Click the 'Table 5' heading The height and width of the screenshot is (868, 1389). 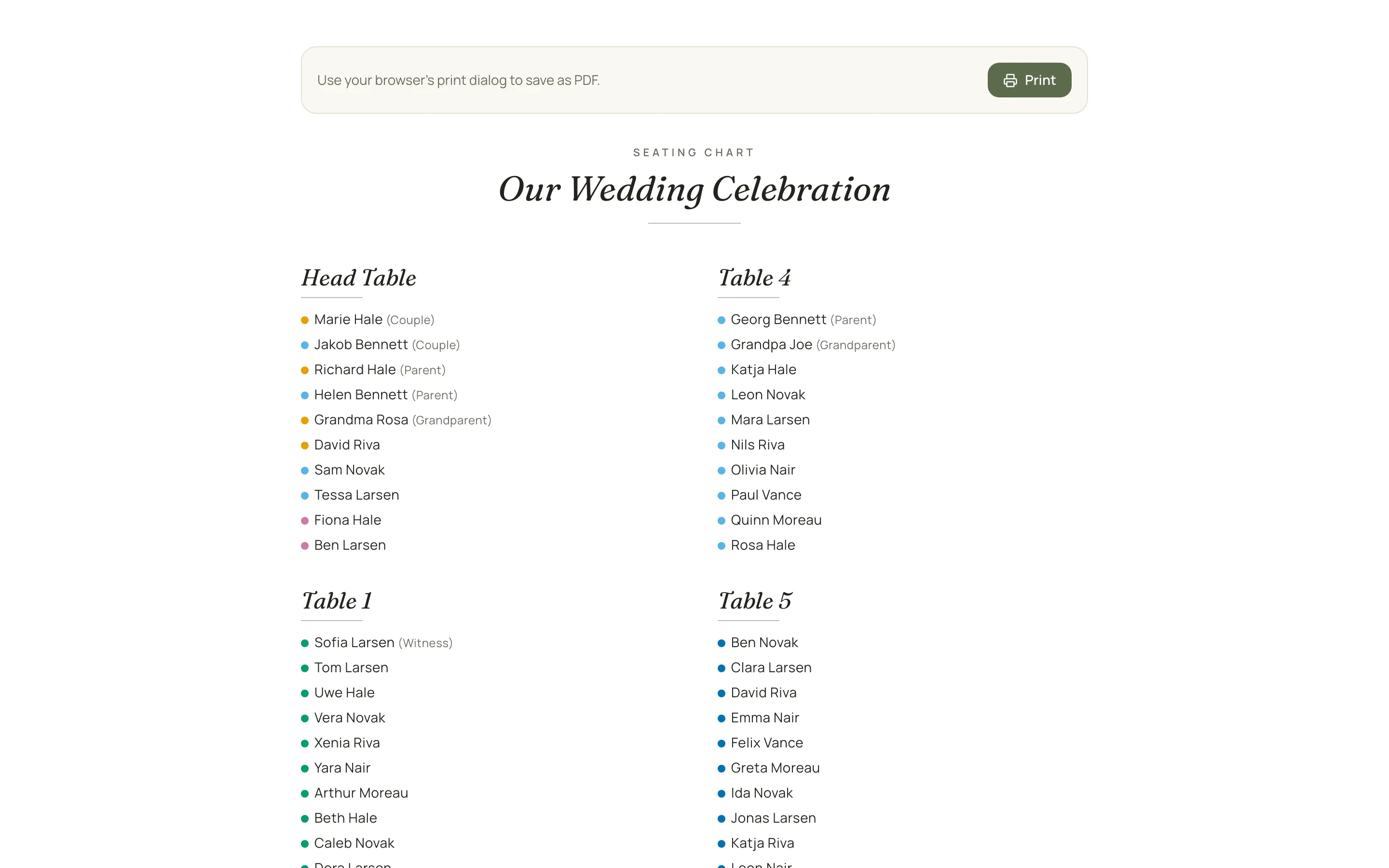[x=755, y=601]
